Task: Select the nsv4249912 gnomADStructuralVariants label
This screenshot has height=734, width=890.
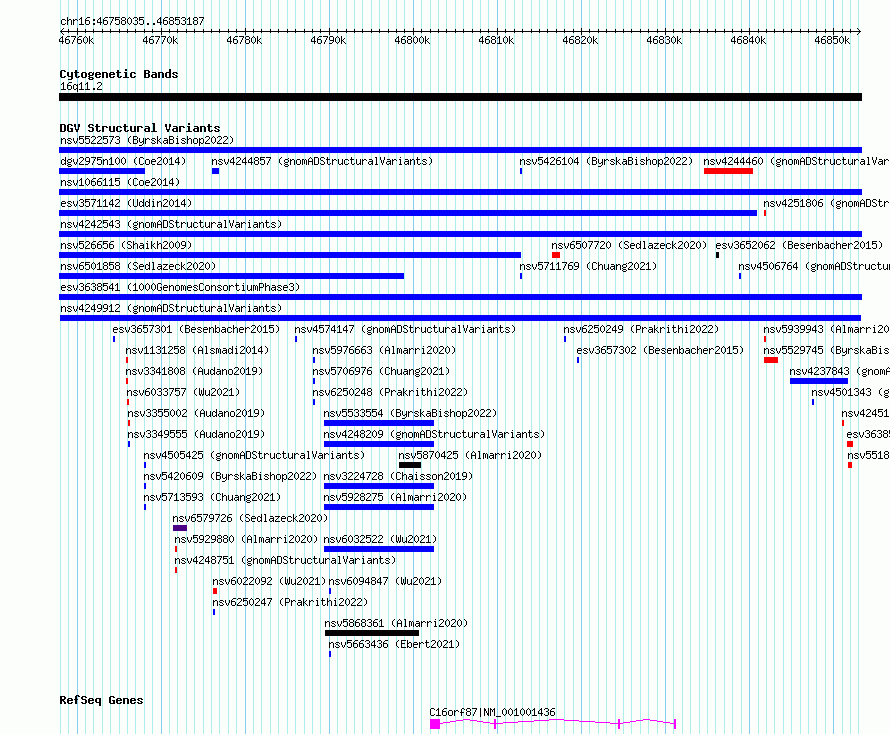Action: coord(171,308)
